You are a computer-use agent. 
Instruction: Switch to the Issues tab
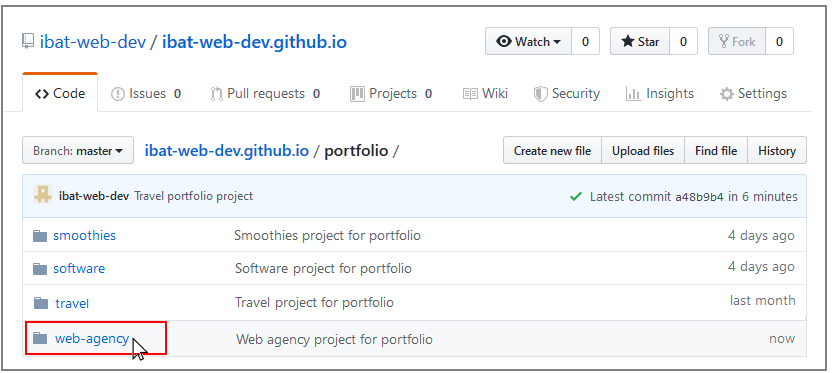click(146, 94)
